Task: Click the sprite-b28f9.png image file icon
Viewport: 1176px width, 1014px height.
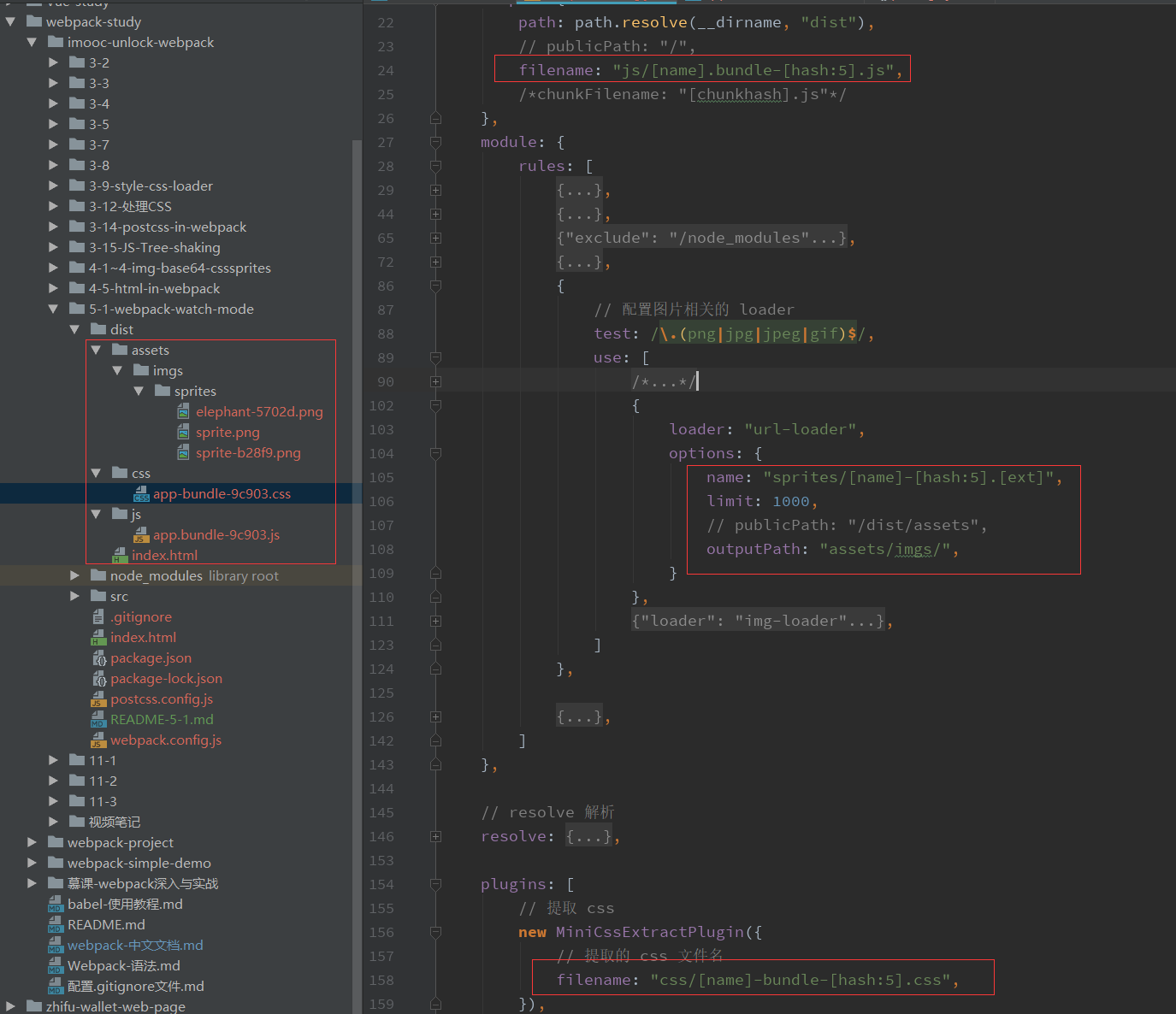Action: (x=184, y=453)
